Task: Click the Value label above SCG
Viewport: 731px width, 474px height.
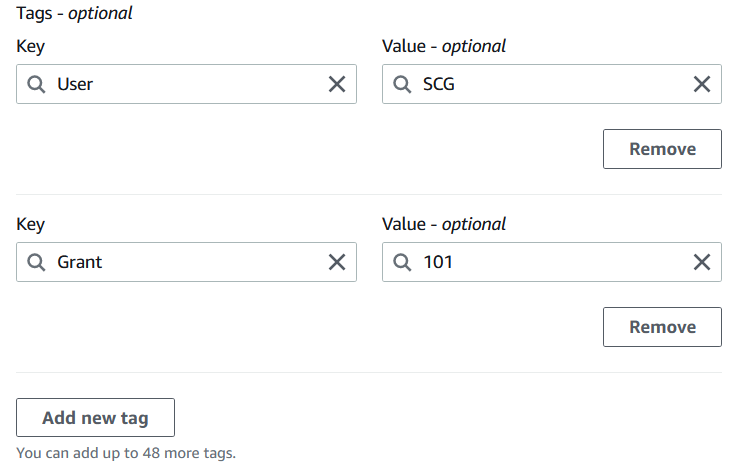Action: (x=444, y=46)
